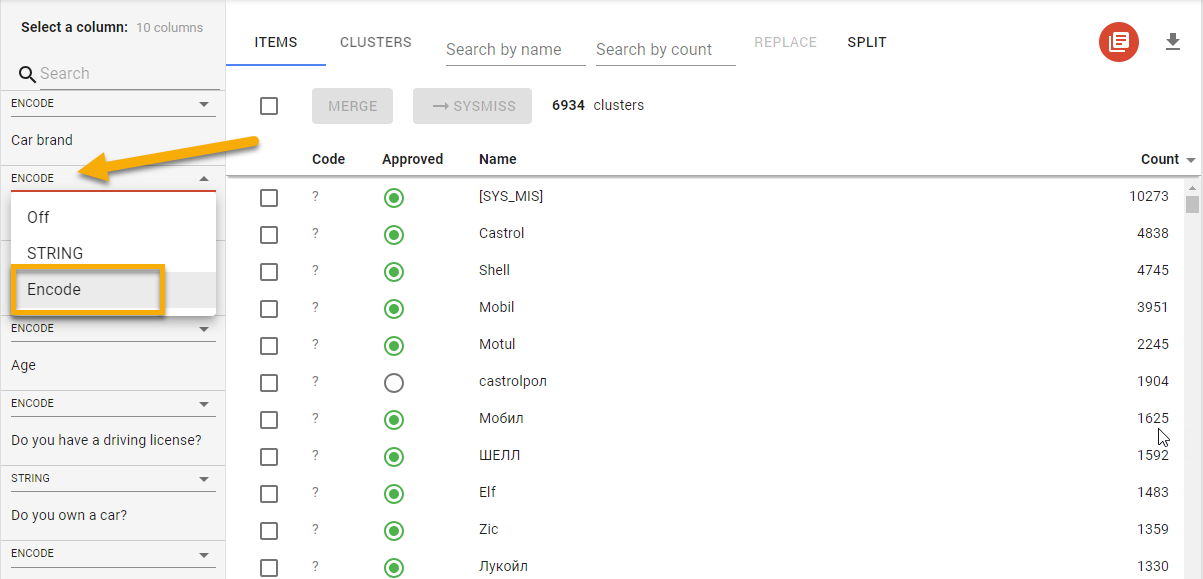Switch to the Clusters tab
The image size is (1203, 579).
click(x=375, y=43)
